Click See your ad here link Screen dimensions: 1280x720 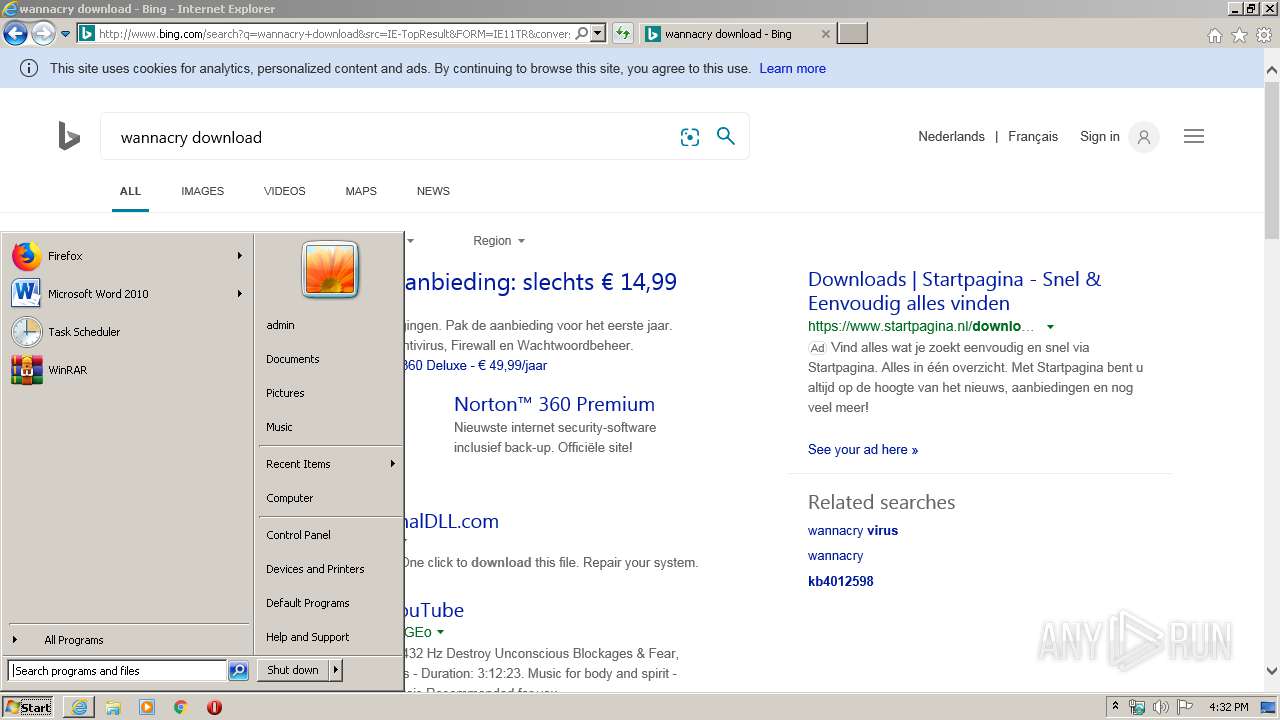[x=863, y=450]
